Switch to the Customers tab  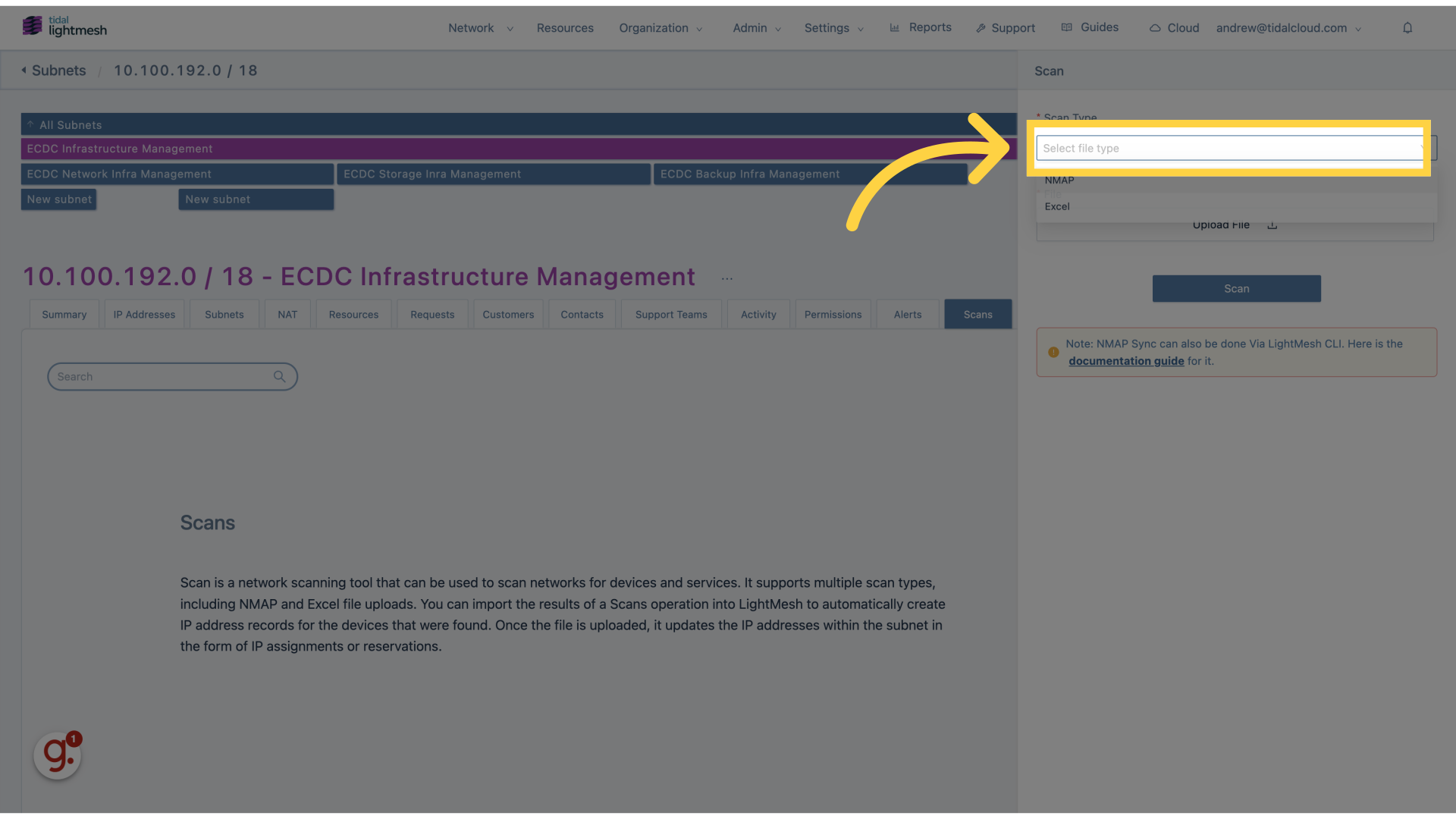pyautogui.click(x=508, y=315)
